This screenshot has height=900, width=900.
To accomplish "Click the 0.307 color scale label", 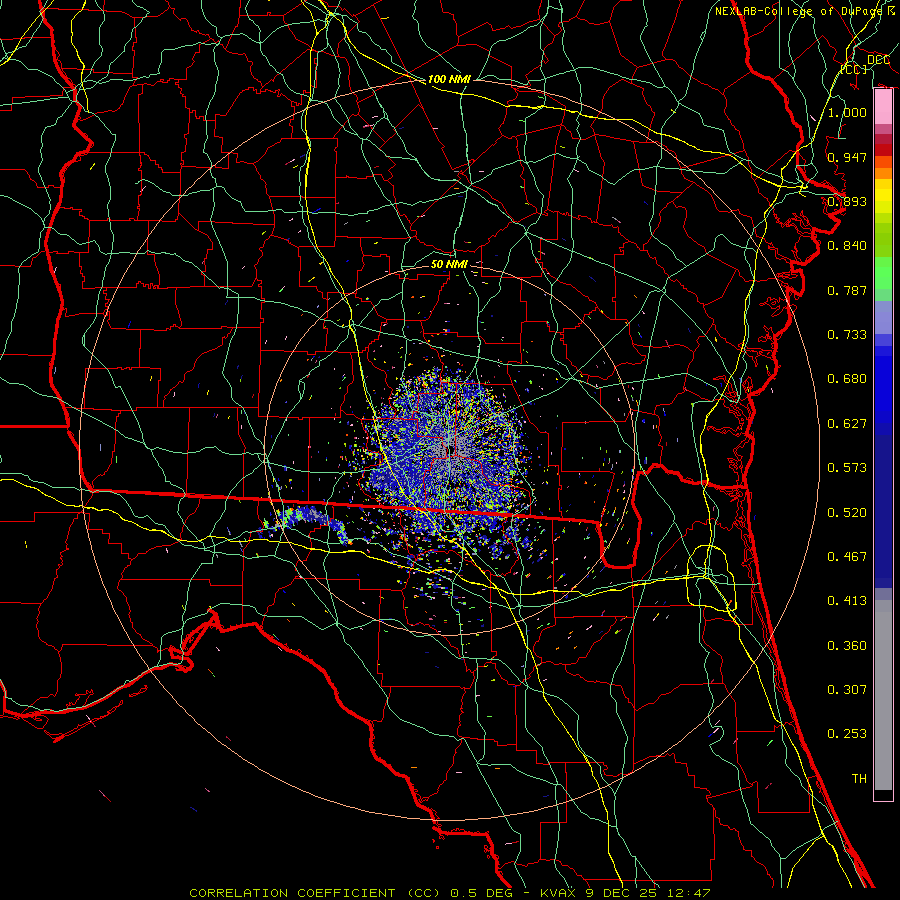I will 847,689.
